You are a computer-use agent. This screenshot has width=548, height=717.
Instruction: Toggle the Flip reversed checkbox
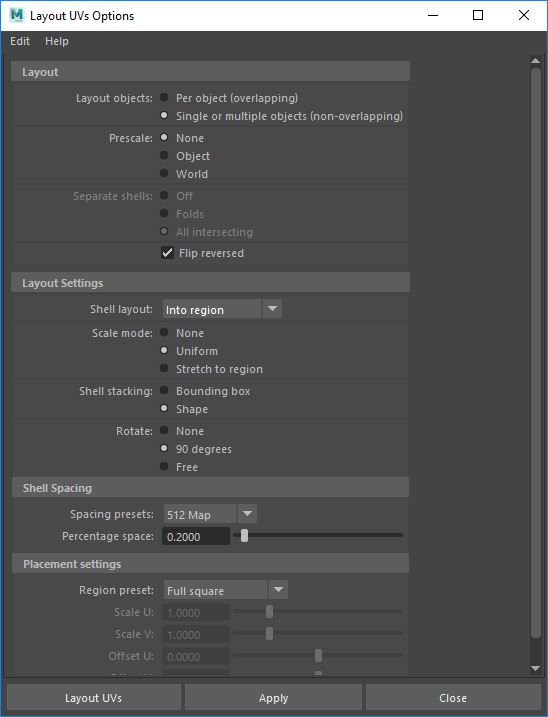tap(167, 252)
